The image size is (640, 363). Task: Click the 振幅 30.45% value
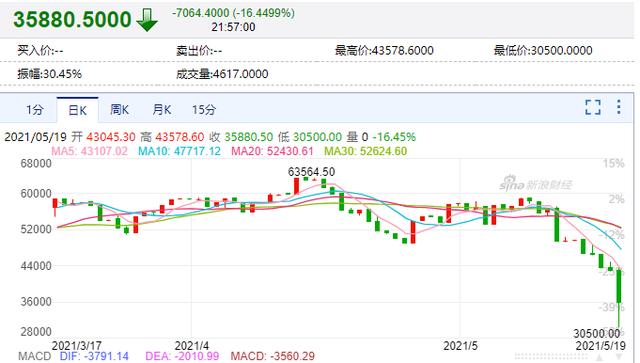click(49, 74)
